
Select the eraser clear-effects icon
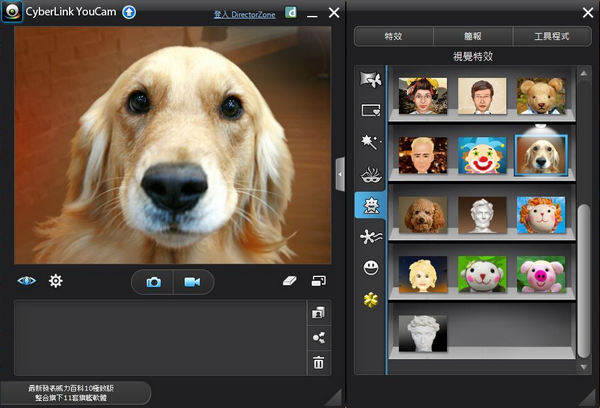coord(290,281)
